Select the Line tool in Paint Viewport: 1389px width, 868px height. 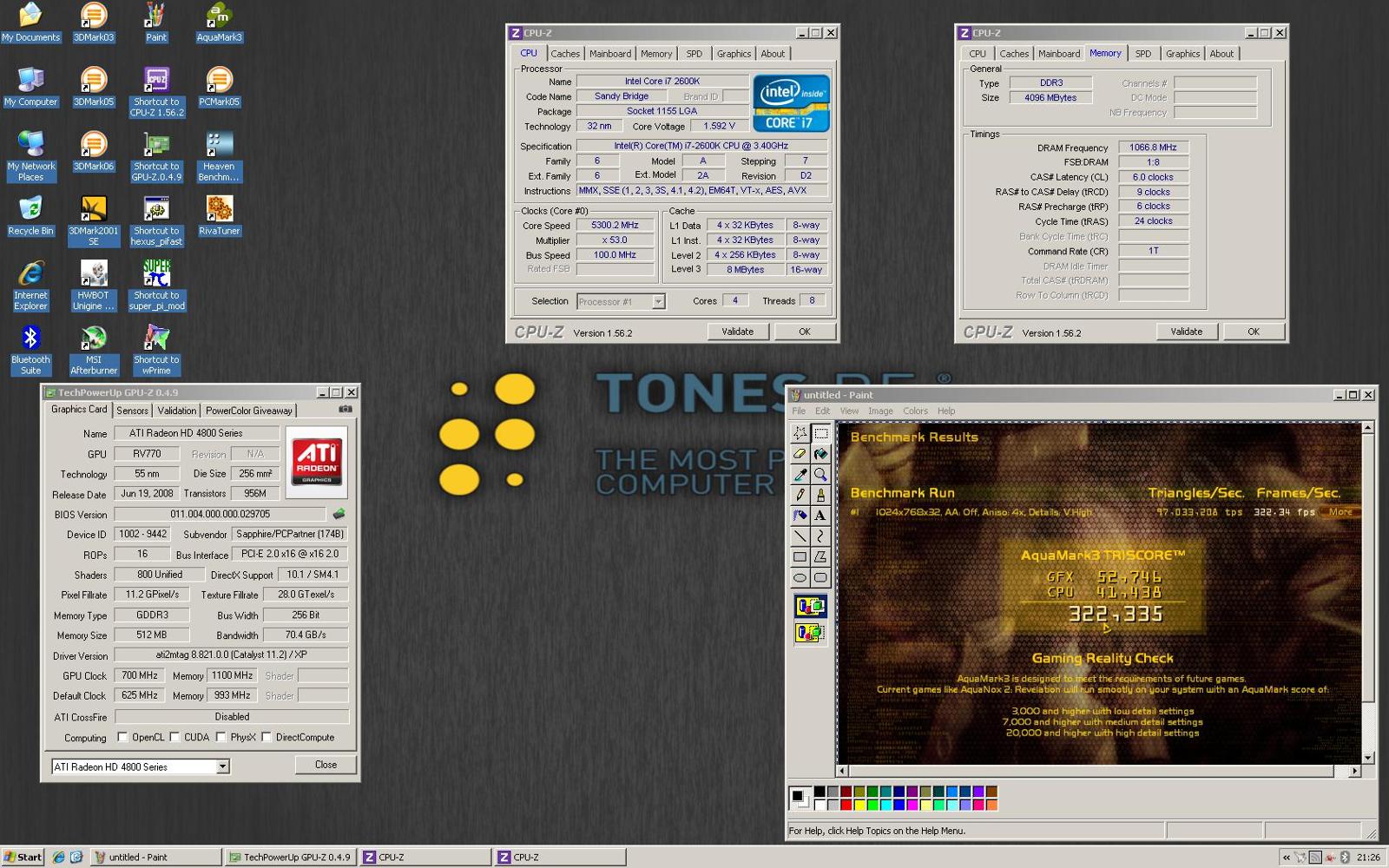(800, 536)
